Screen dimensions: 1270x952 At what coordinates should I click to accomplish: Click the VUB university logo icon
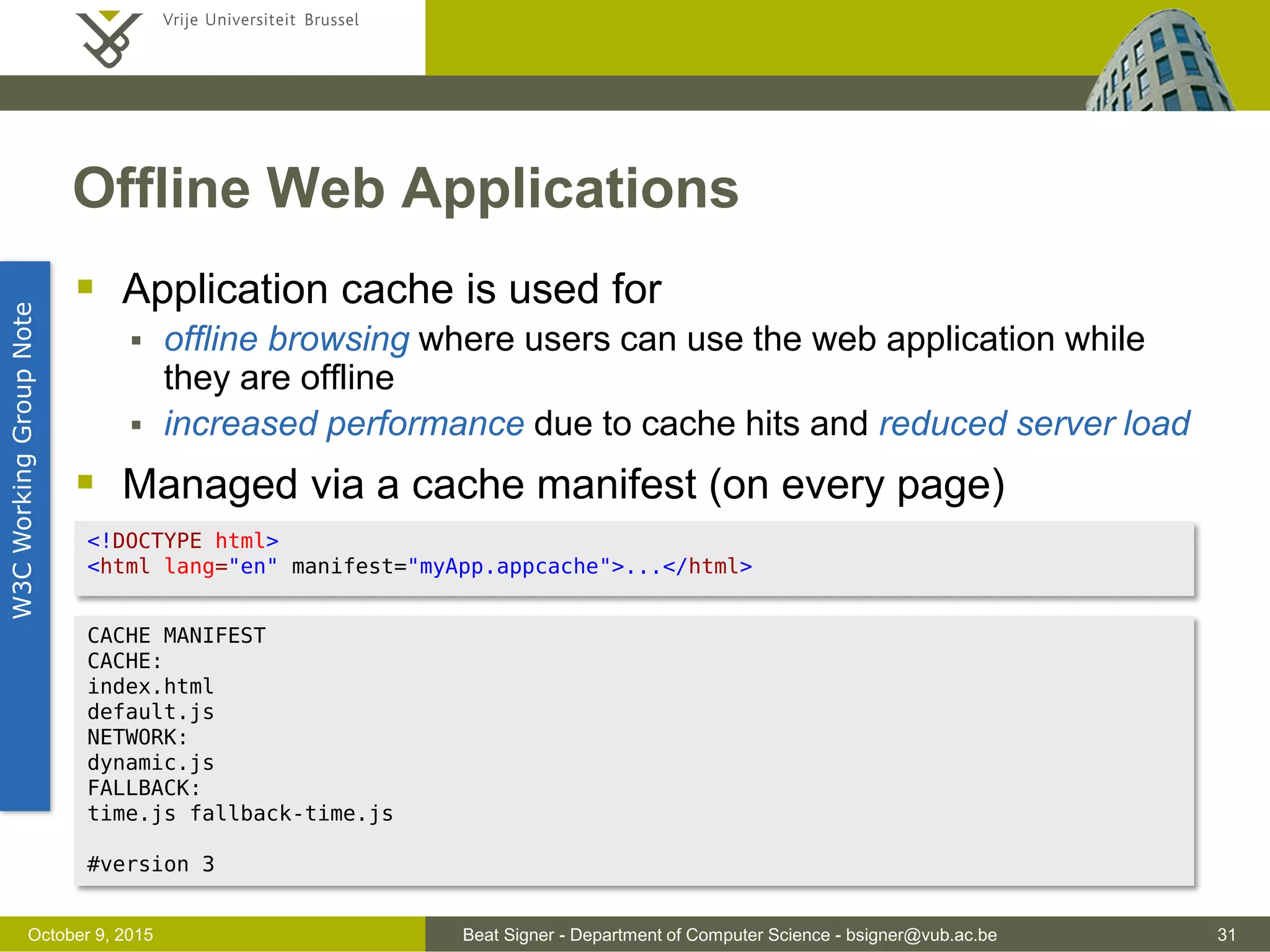click(x=109, y=38)
